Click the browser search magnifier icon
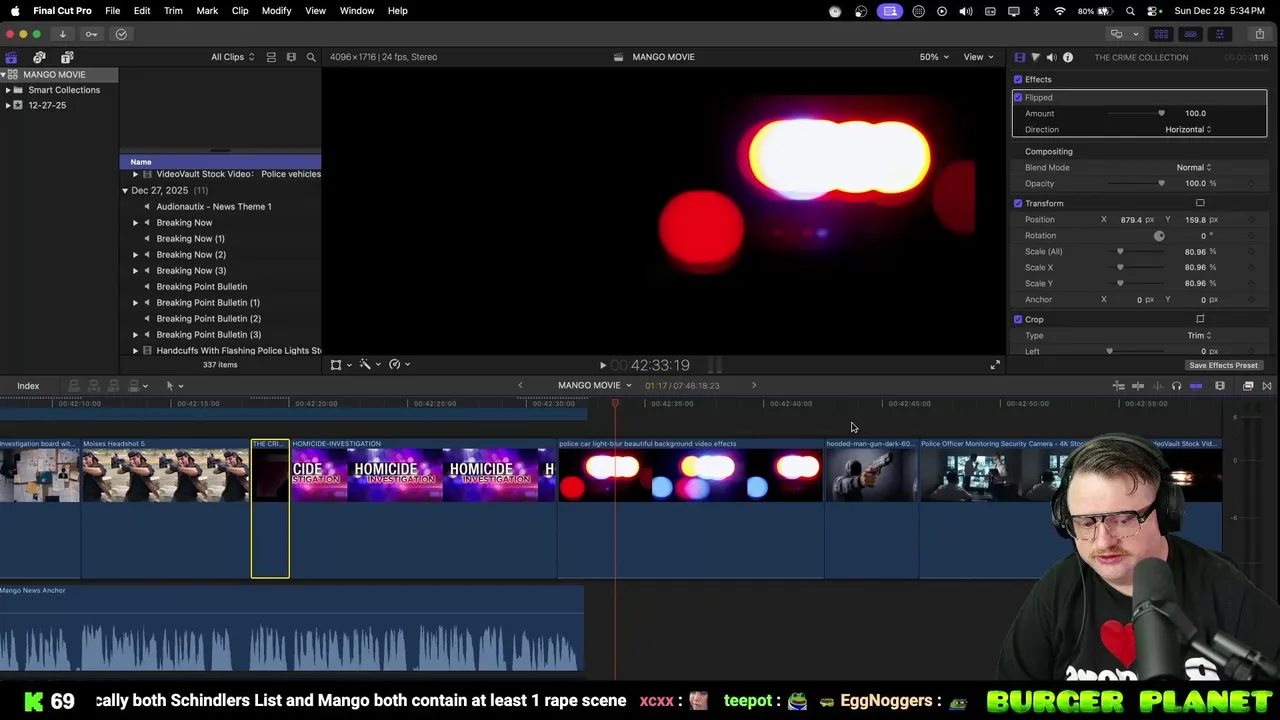 click(311, 57)
